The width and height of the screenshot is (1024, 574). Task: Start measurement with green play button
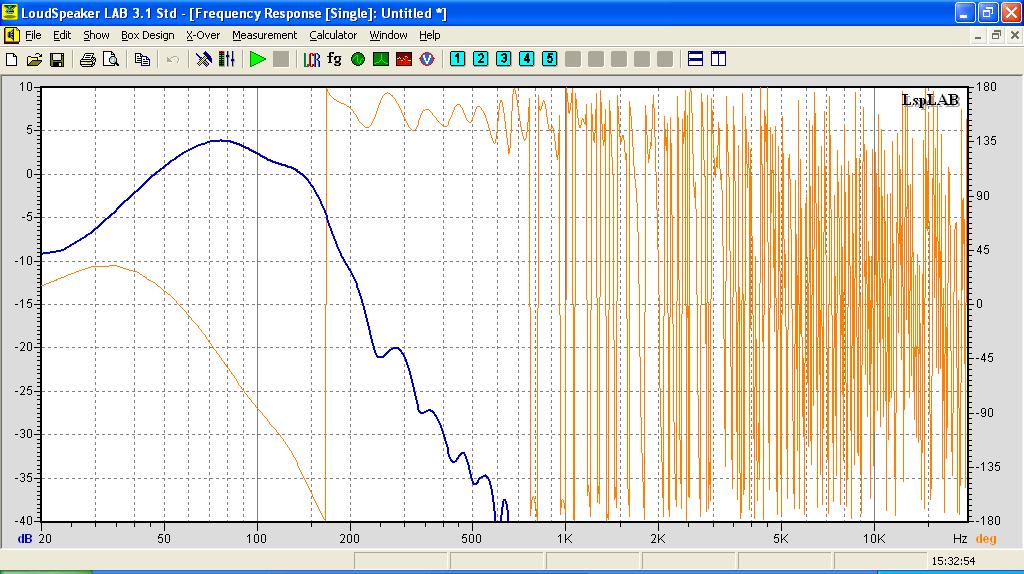pos(257,60)
